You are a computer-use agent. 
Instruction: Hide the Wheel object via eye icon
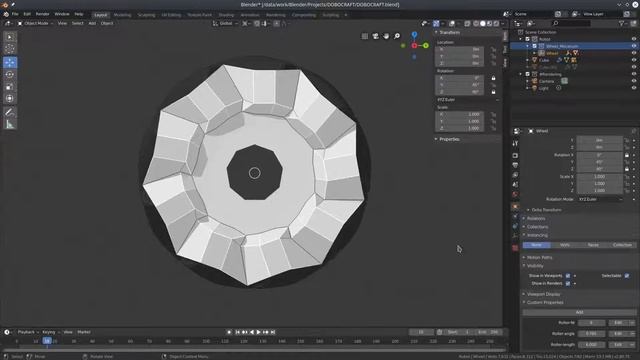pyautogui.click(x=634, y=53)
